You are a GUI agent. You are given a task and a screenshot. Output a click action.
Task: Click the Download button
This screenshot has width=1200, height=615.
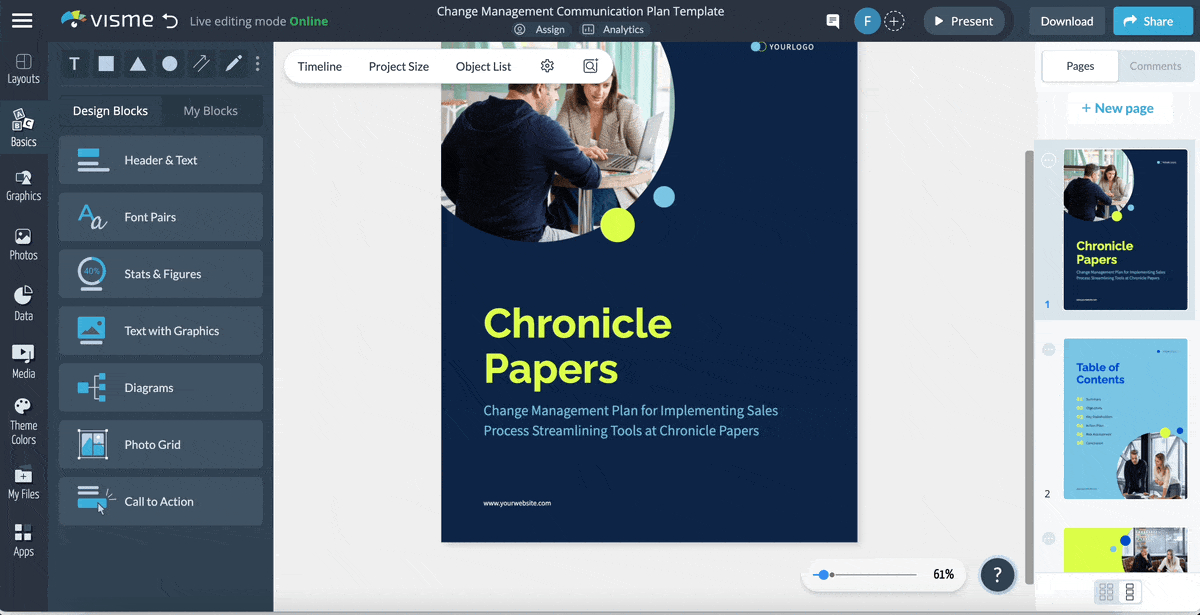point(1066,20)
